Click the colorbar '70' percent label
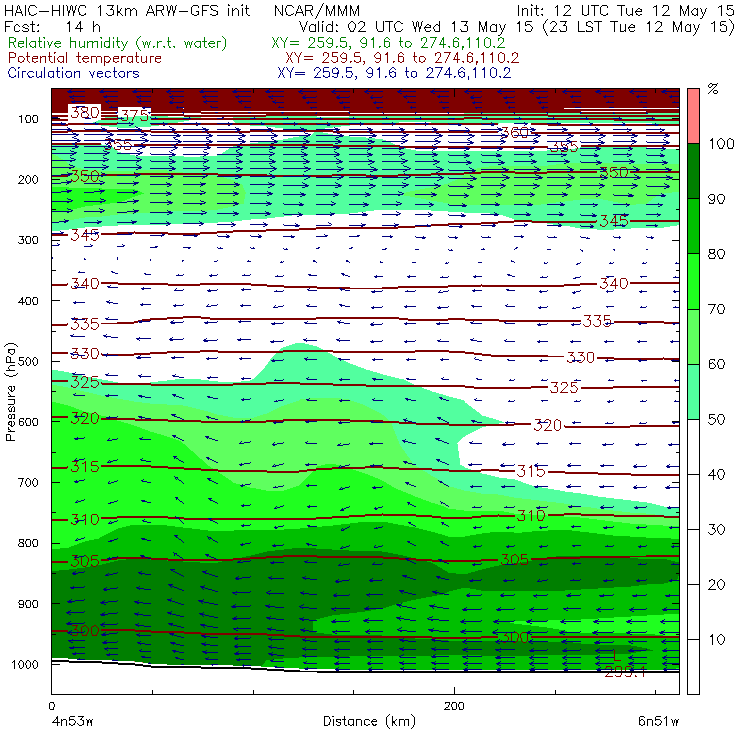740x740 pixels. [717, 309]
